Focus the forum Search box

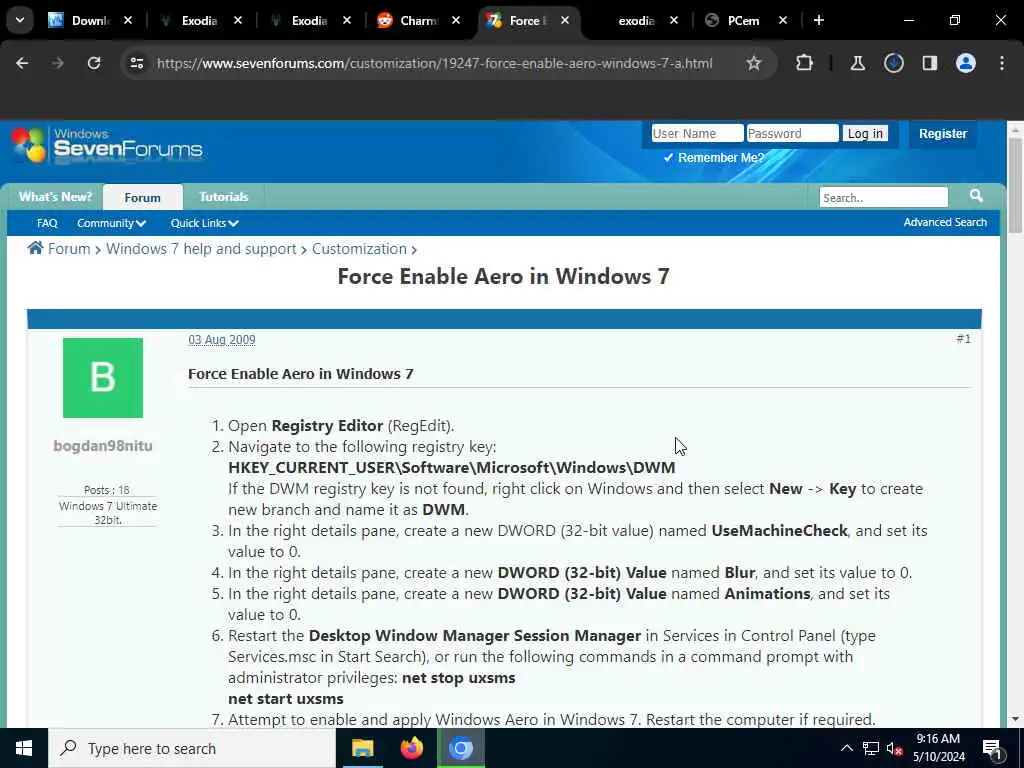click(x=883, y=197)
